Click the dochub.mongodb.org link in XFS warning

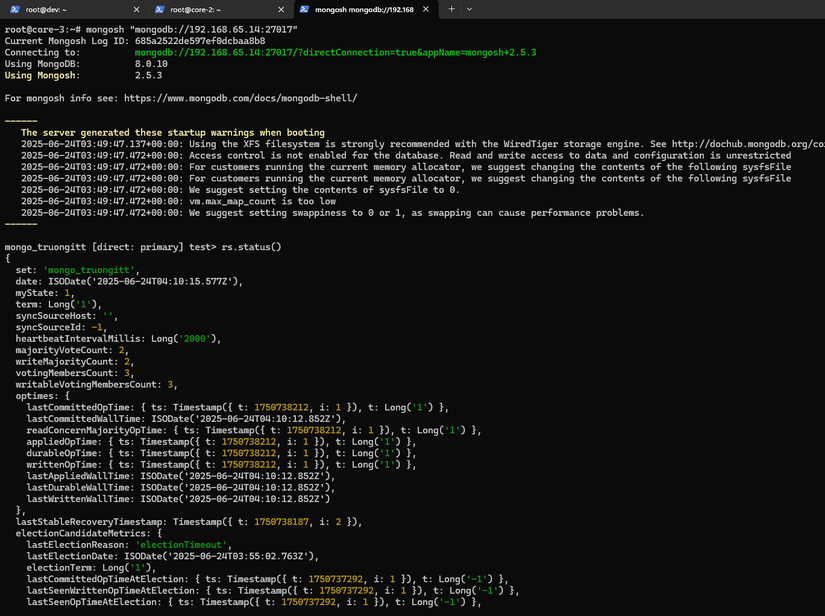(748, 144)
